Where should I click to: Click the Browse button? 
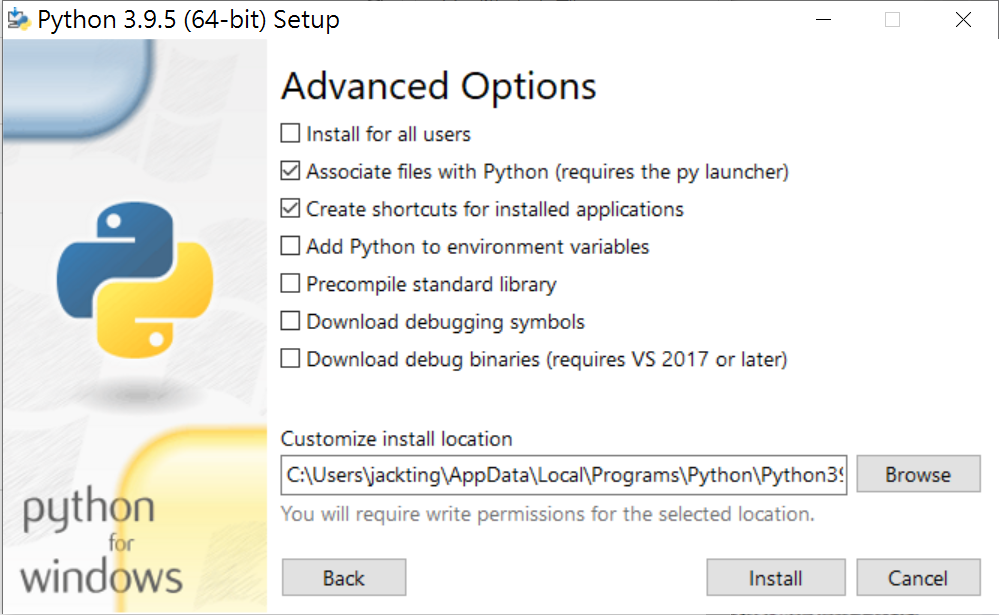tap(918, 474)
